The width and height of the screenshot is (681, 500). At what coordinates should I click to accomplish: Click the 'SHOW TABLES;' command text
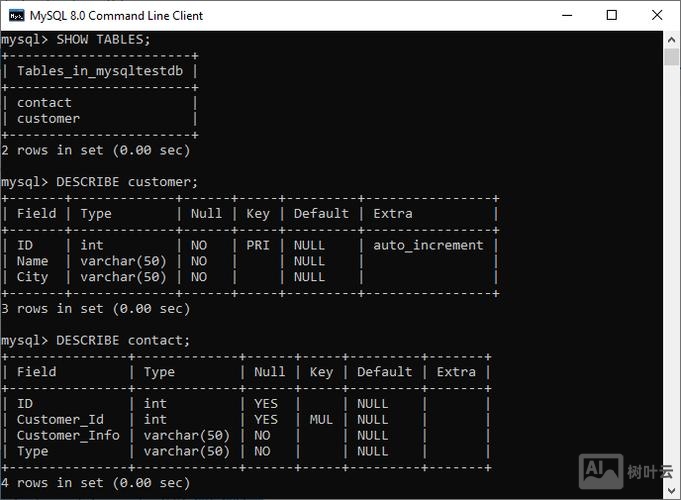[103, 40]
